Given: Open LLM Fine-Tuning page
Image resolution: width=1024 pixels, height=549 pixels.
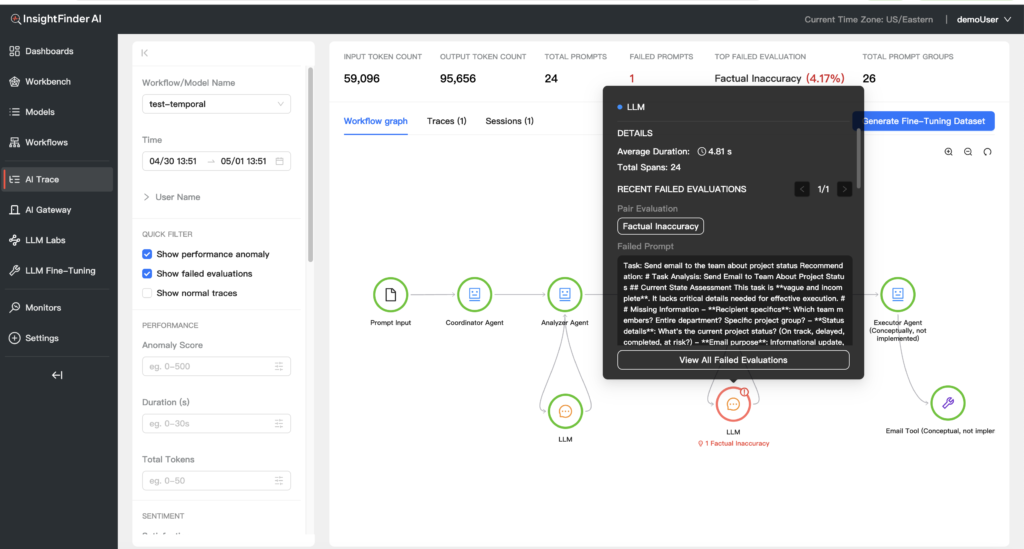Looking at the screenshot, I should click(x=59, y=270).
